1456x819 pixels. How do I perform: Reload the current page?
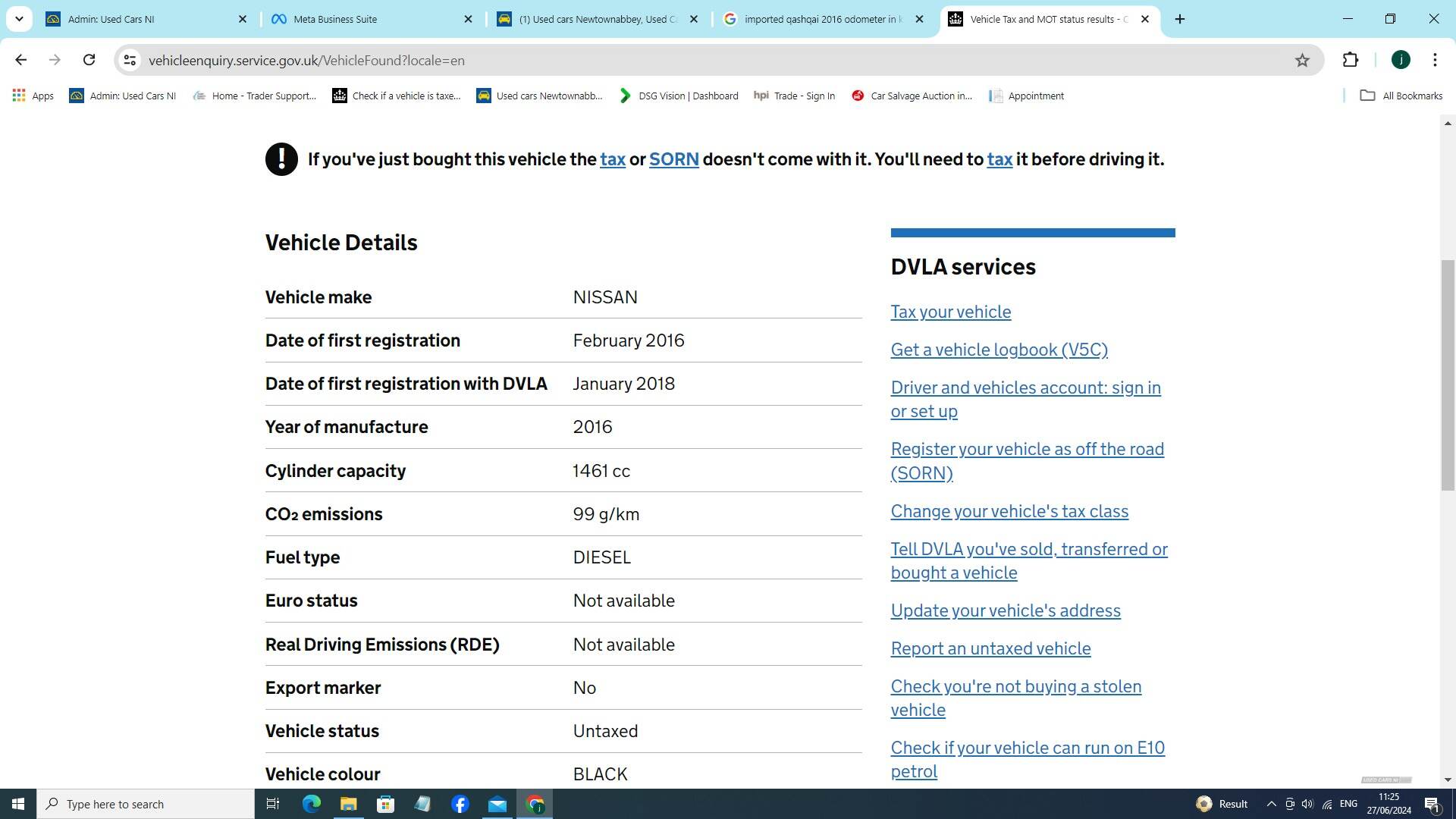(89, 60)
